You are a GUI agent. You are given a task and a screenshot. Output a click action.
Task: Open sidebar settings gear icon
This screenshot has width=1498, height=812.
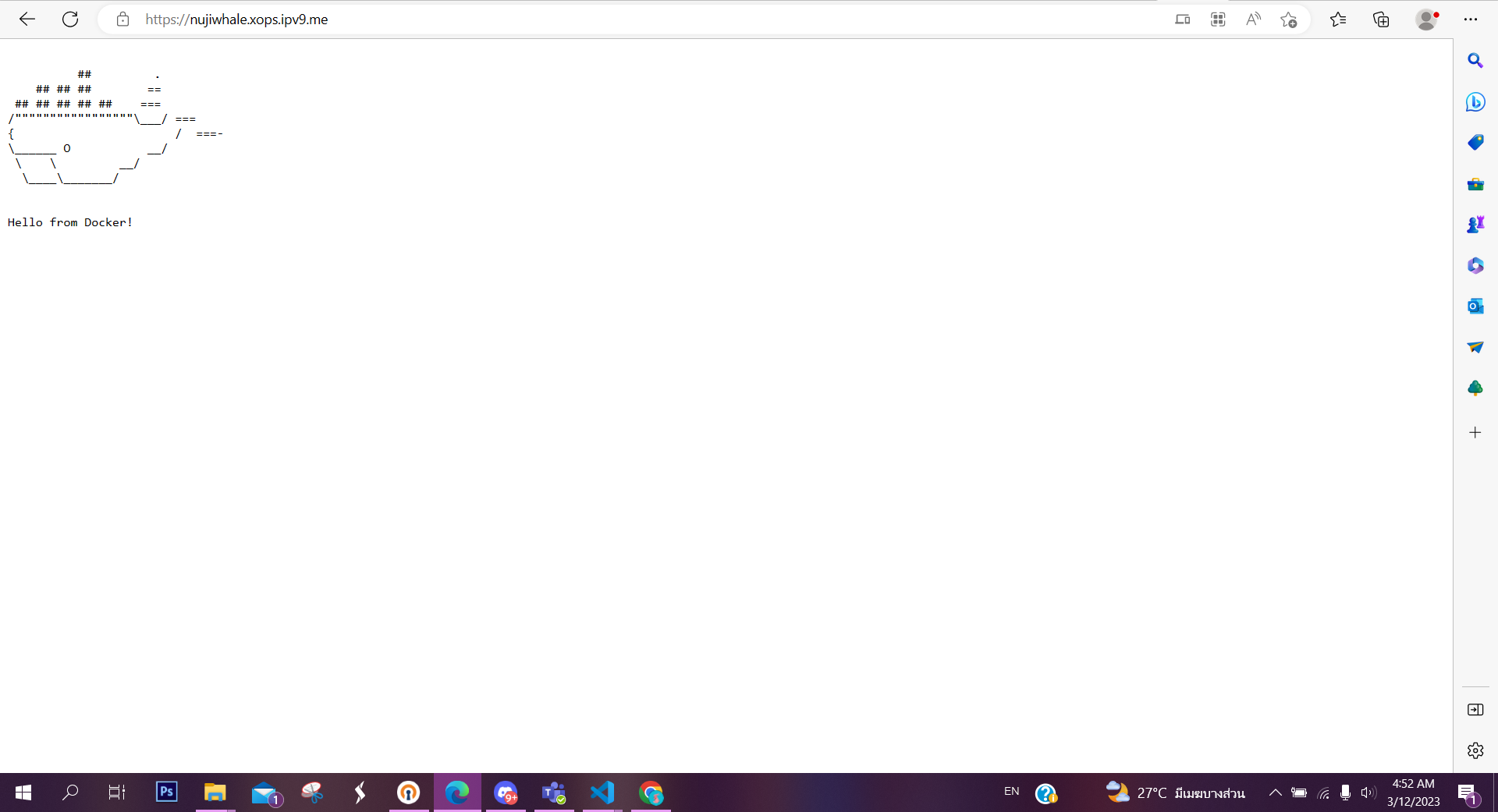[1475, 750]
